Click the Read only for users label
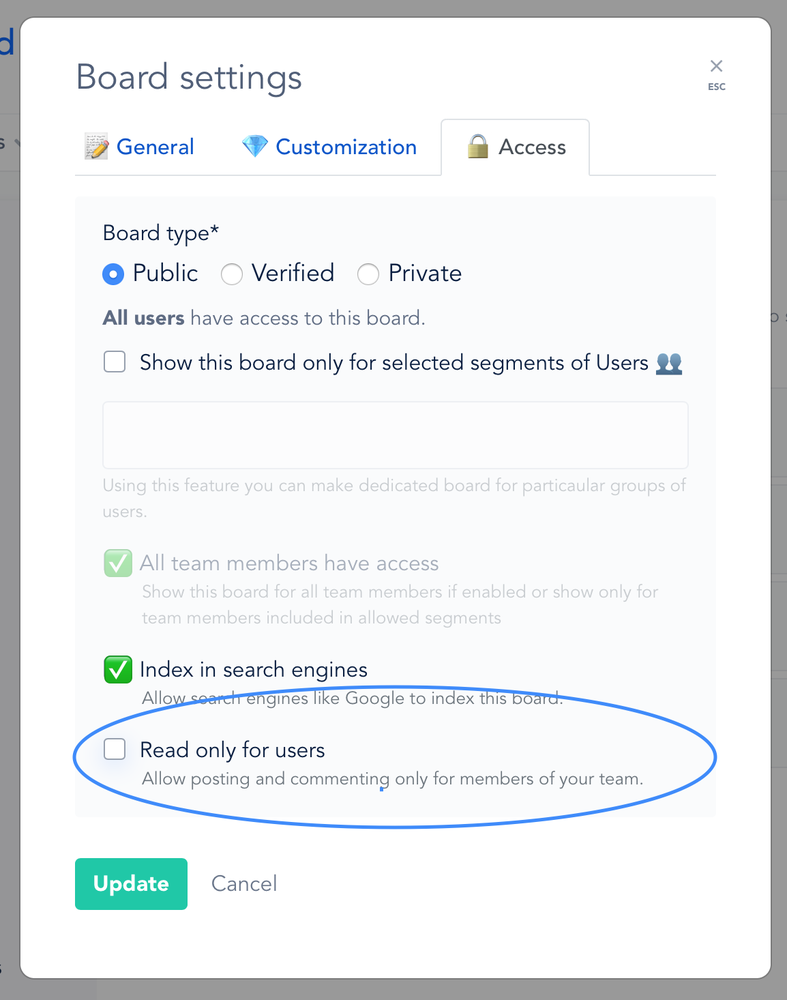Image resolution: width=787 pixels, height=1000 pixels. [232, 750]
